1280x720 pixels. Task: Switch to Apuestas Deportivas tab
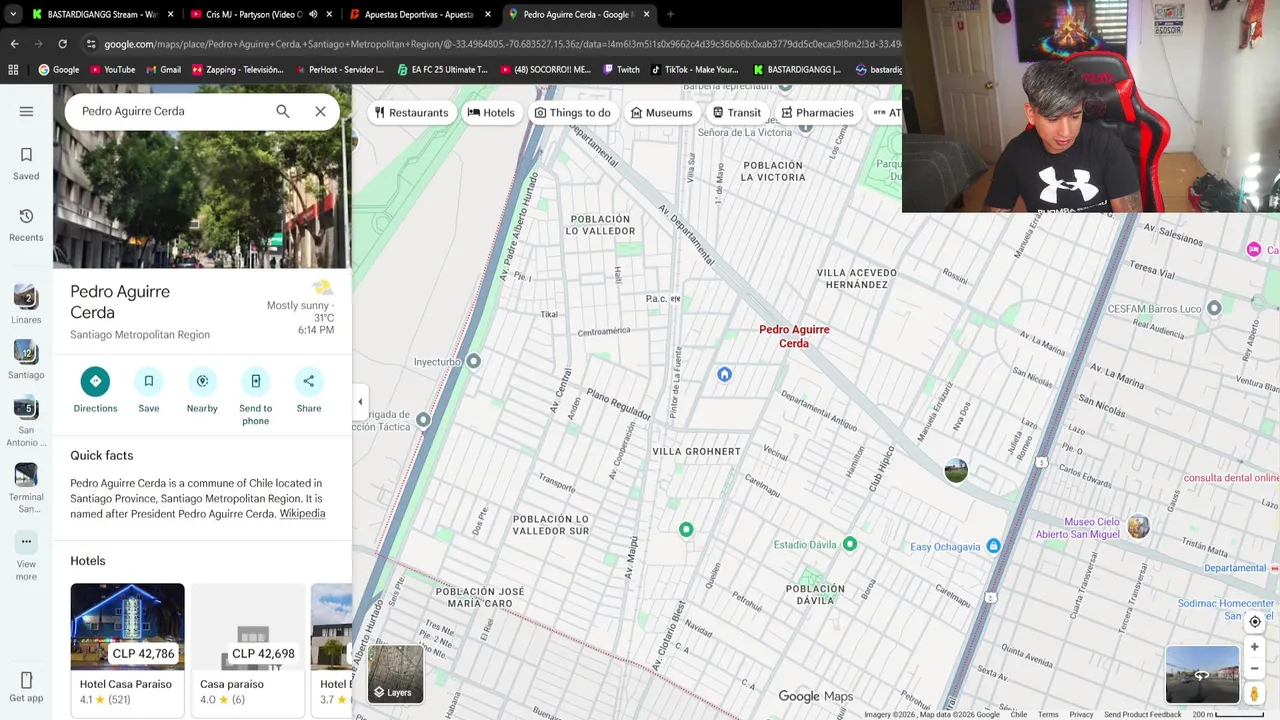tap(418, 14)
